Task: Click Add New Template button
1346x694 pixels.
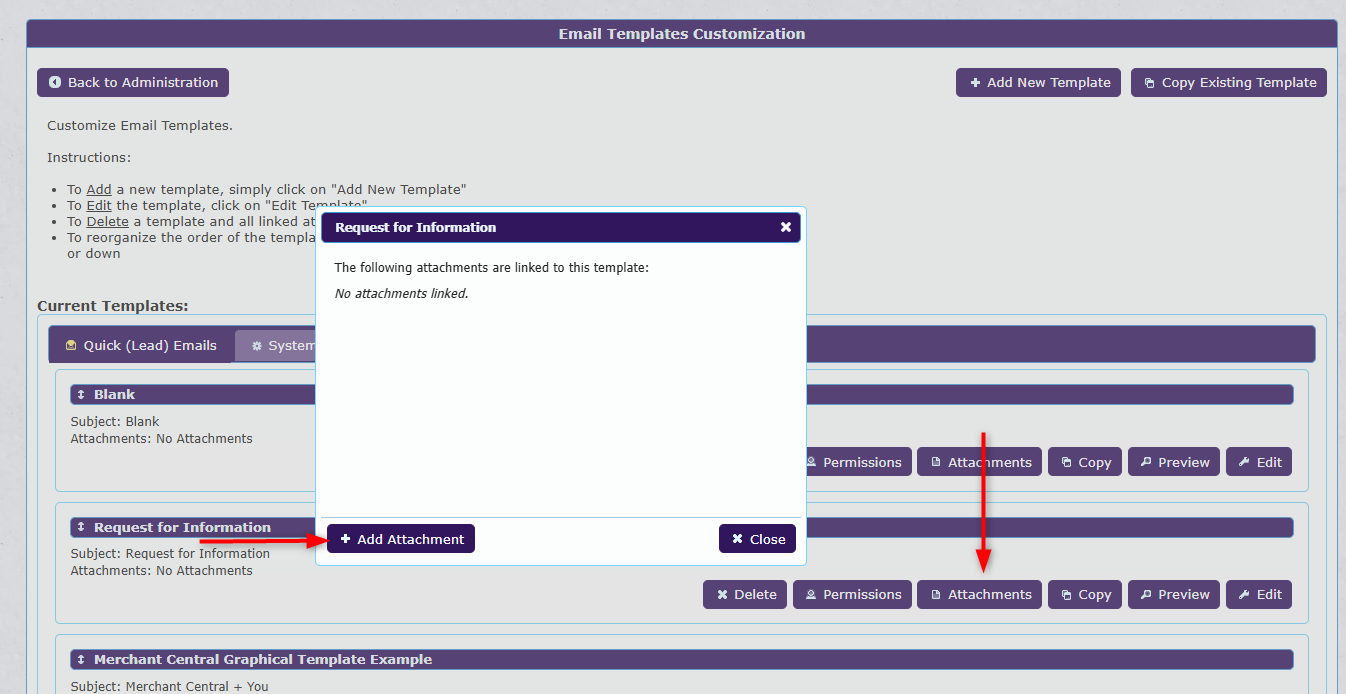Action: [x=1038, y=82]
